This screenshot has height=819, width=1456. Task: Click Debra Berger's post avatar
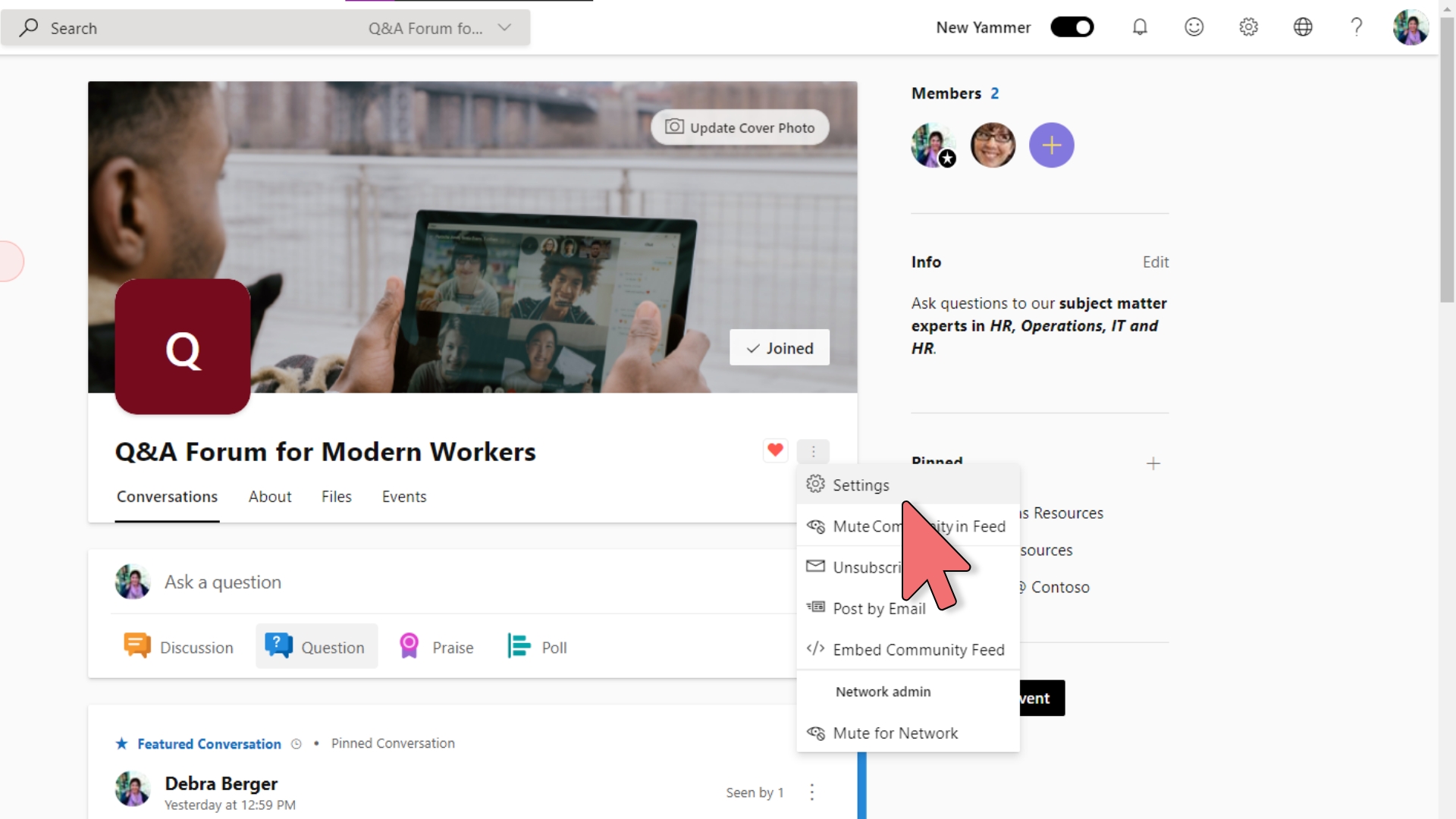click(x=133, y=789)
